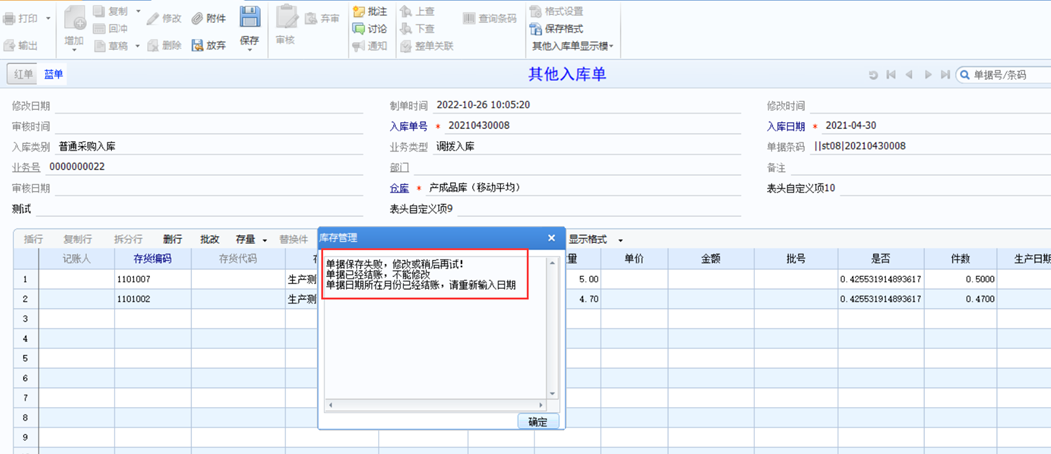Click the 批注 annotation icon
This screenshot has width=1051, height=454.
pos(359,11)
